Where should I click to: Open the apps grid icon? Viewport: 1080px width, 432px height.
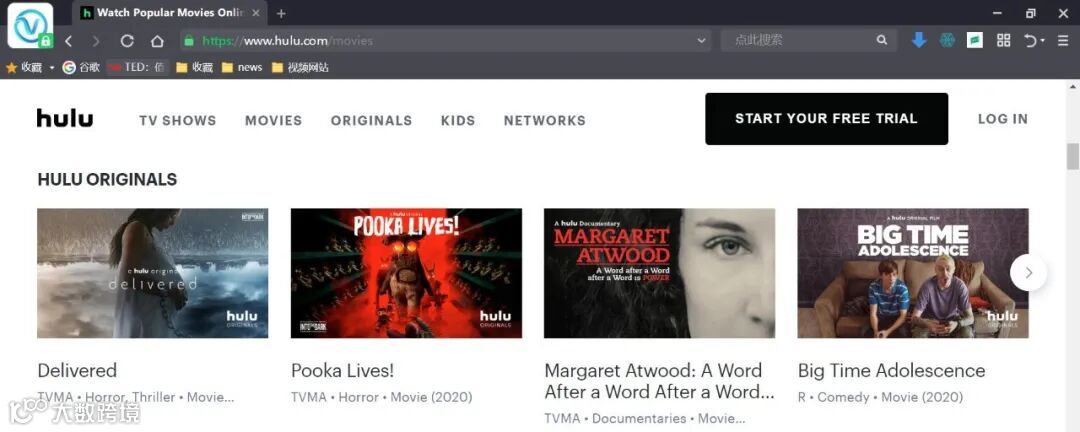point(1004,40)
